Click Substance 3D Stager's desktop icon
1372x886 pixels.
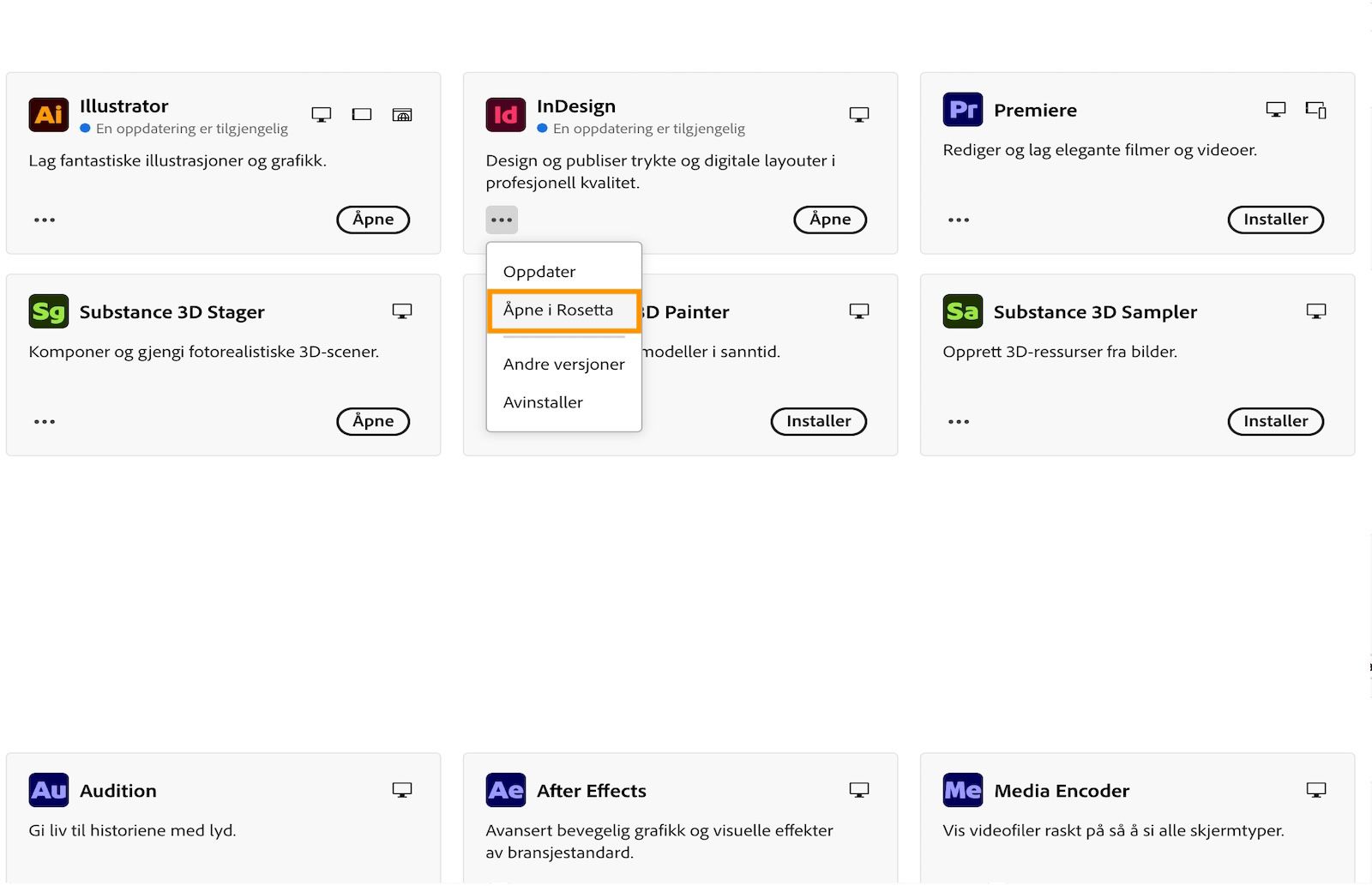point(402,311)
